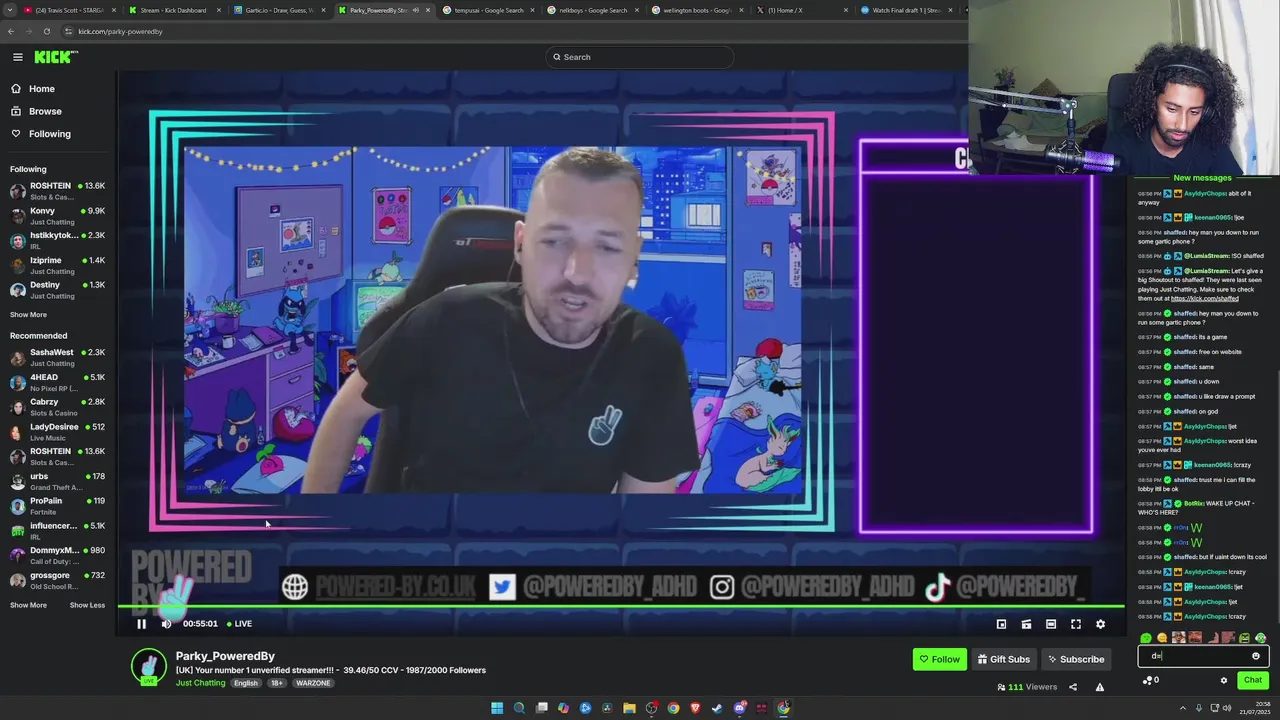This screenshot has width=1280, height=720.
Task: Switch to Home / X tab
Action: (x=801, y=10)
